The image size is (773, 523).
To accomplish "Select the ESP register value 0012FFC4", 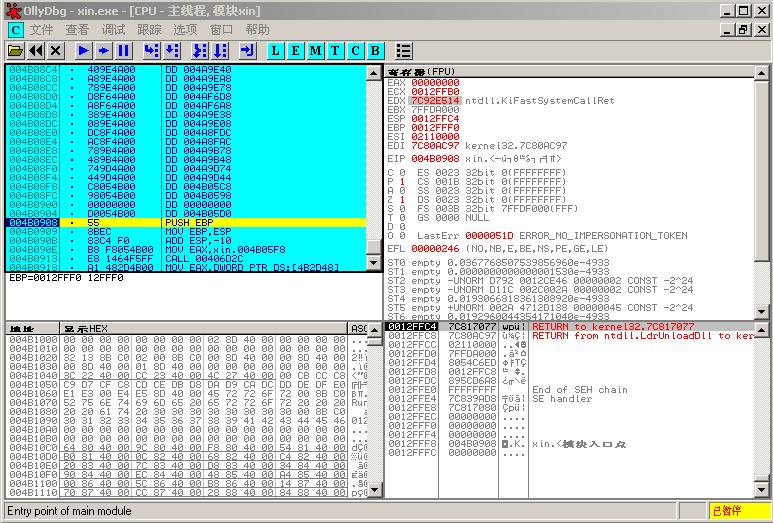I will (435, 119).
